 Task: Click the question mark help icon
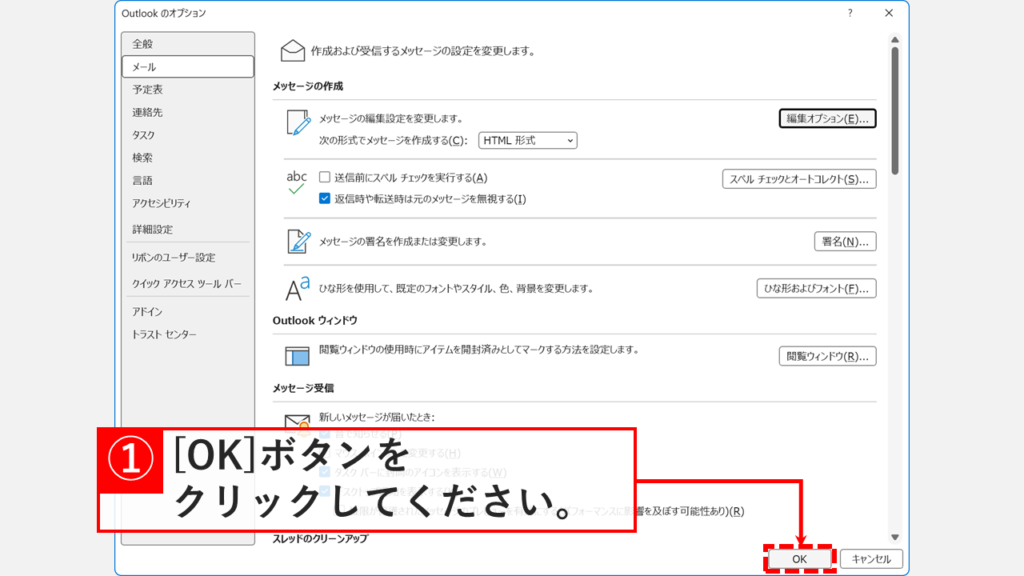pos(850,14)
